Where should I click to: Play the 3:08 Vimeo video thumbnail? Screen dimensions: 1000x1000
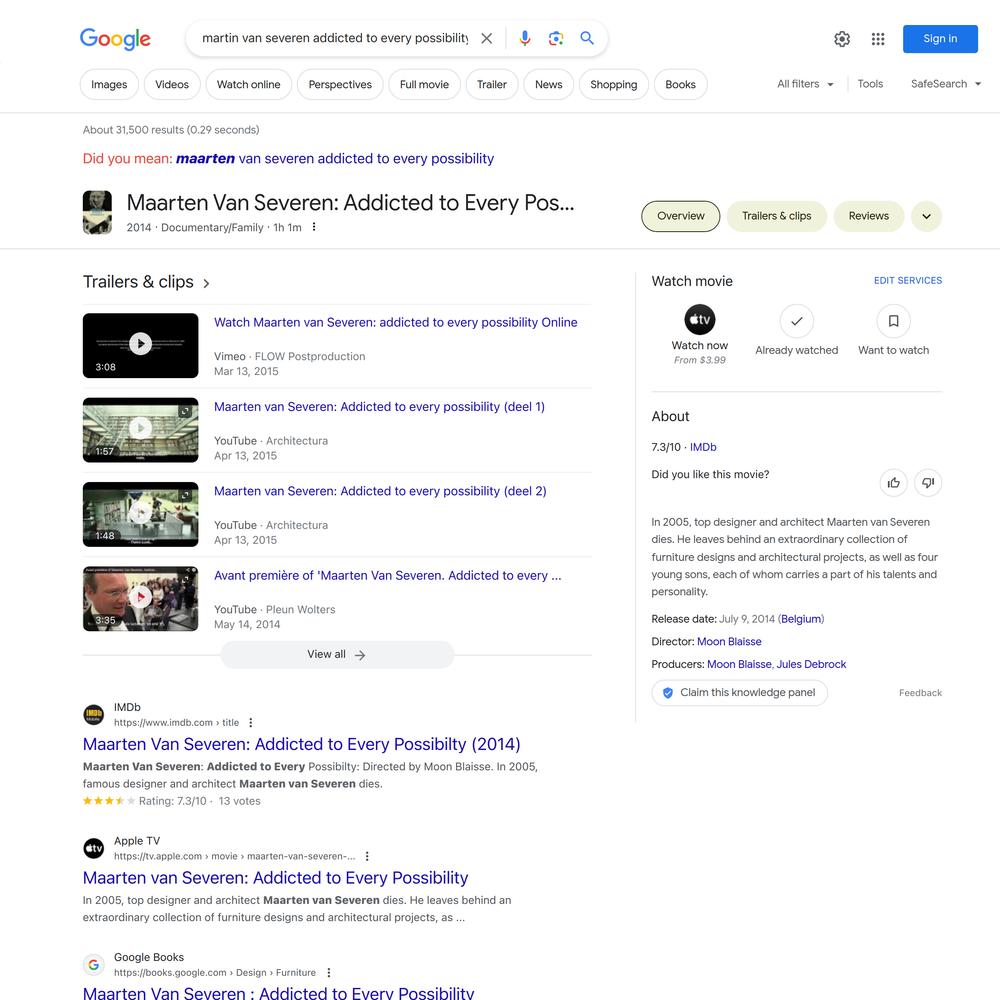(x=140, y=346)
